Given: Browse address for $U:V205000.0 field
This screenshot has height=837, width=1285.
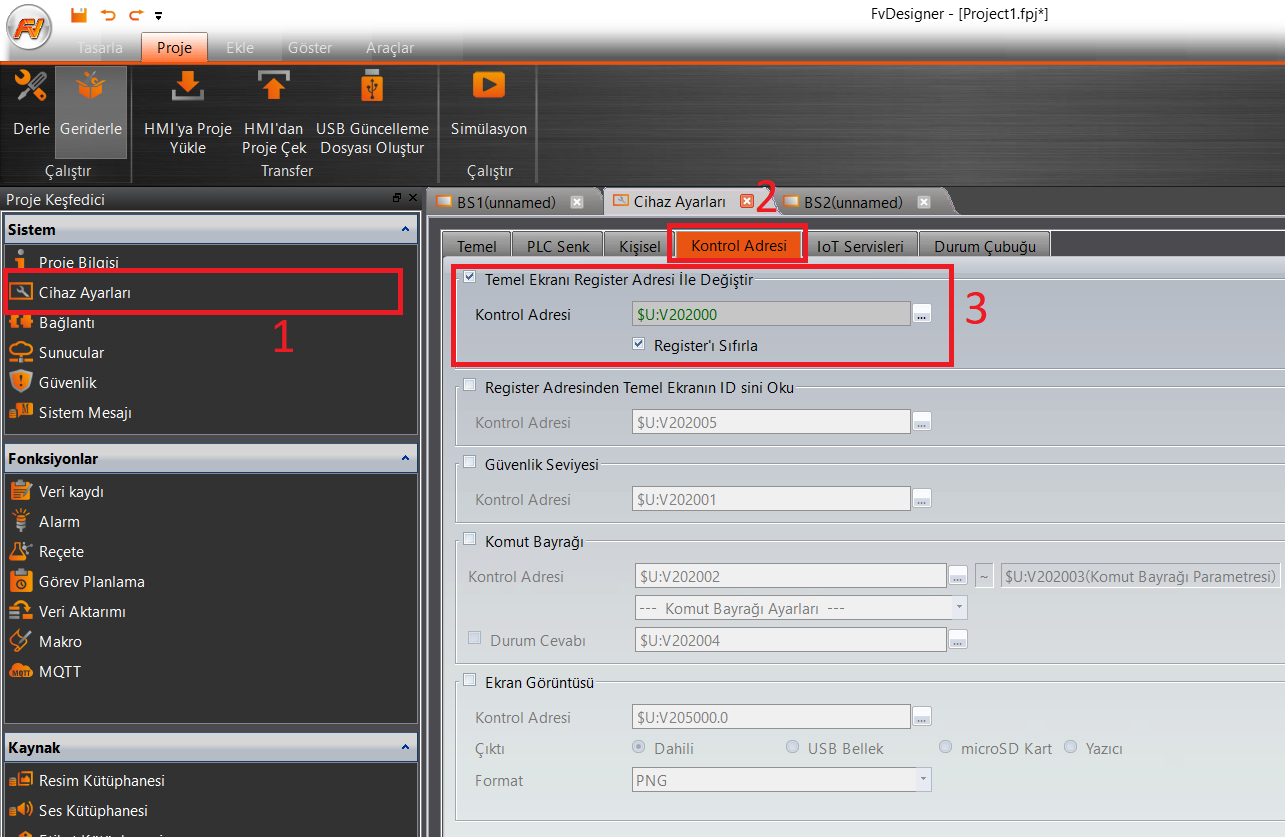Looking at the screenshot, I should (x=922, y=717).
